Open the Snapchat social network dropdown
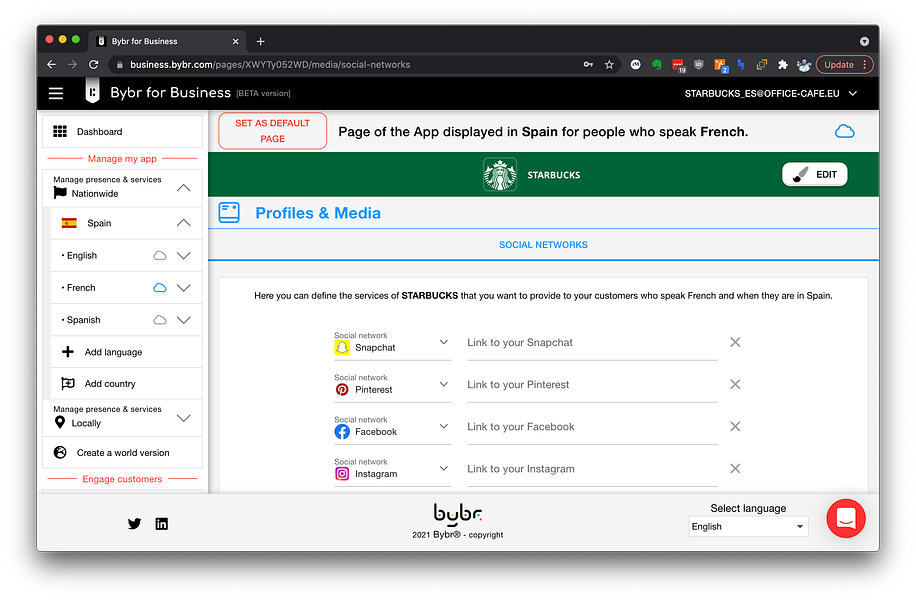This screenshot has height=600, width=916. point(393,344)
